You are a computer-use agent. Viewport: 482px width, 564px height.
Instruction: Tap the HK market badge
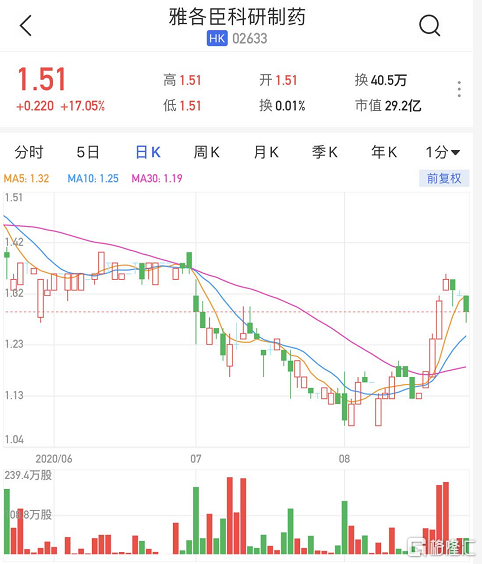pyautogui.click(x=217, y=38)
